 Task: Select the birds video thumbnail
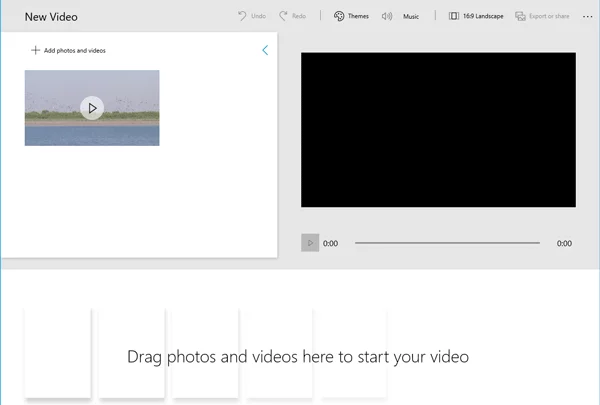coord(92,108)
